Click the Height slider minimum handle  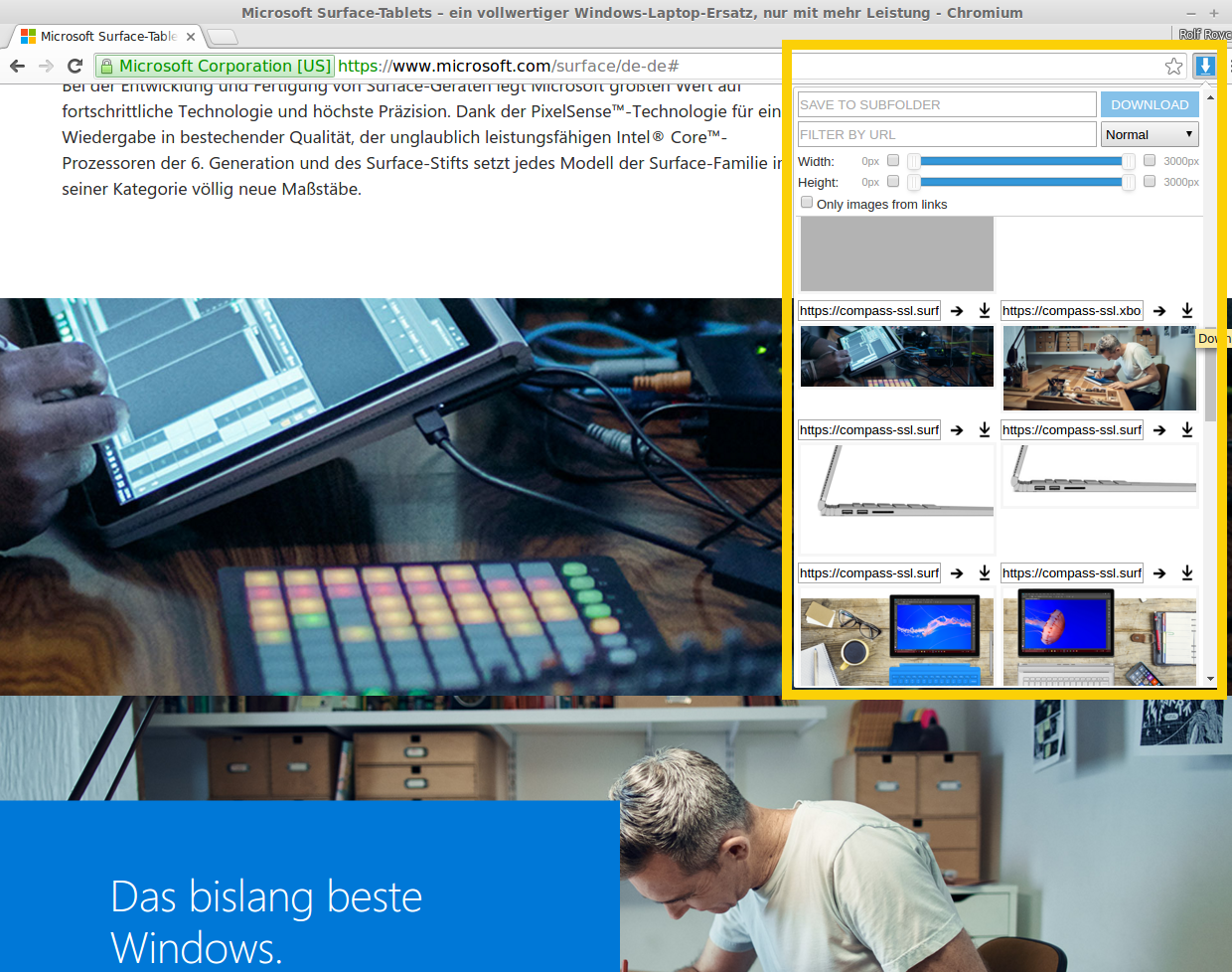pyautogui.click(x=913, y=182)
